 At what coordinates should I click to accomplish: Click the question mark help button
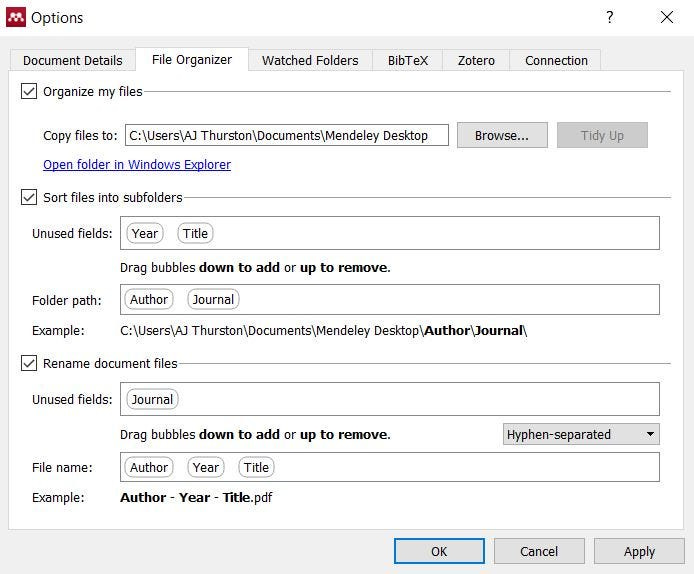pyautogui.click(x=609, y=17)
